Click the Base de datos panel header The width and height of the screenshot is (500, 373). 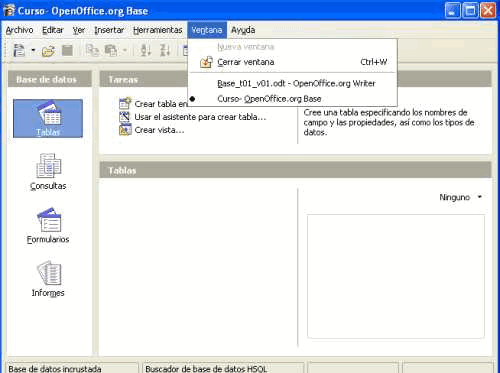49,79
